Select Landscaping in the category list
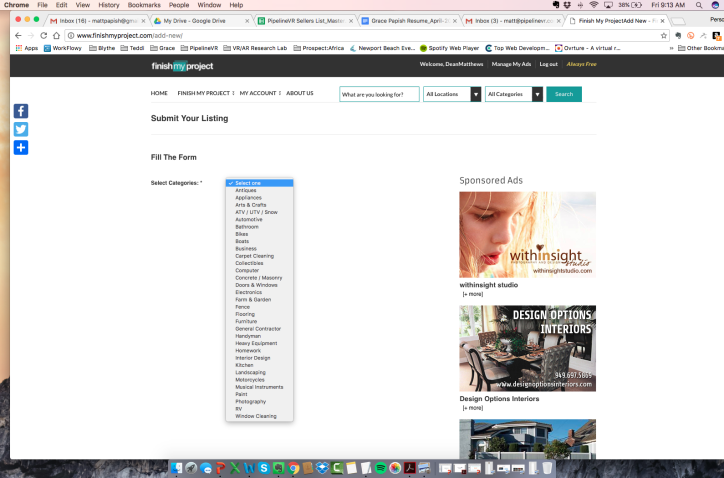 point(251,372)
